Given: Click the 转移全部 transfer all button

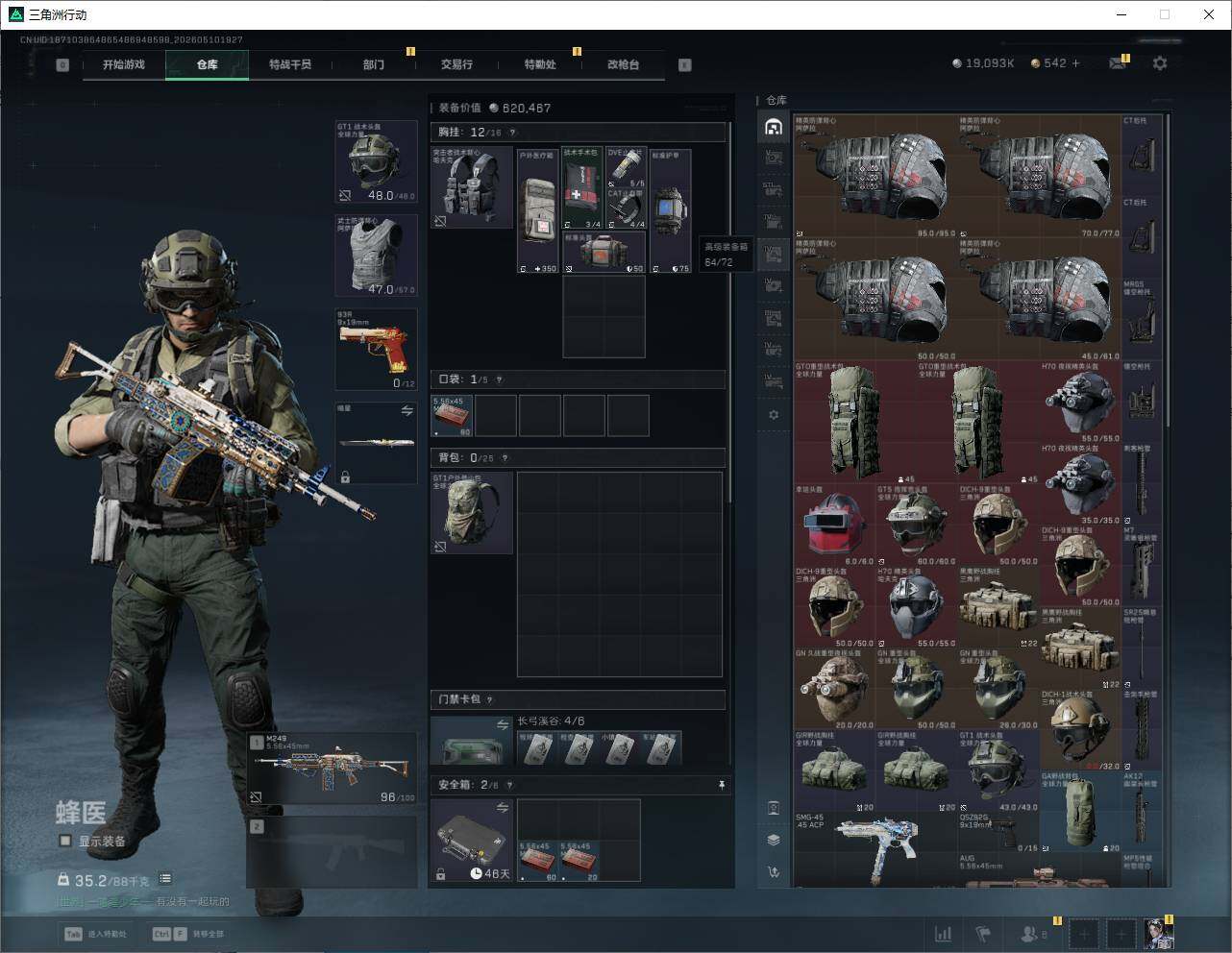Looking at the screenshot, I should (x=188, y=934).
